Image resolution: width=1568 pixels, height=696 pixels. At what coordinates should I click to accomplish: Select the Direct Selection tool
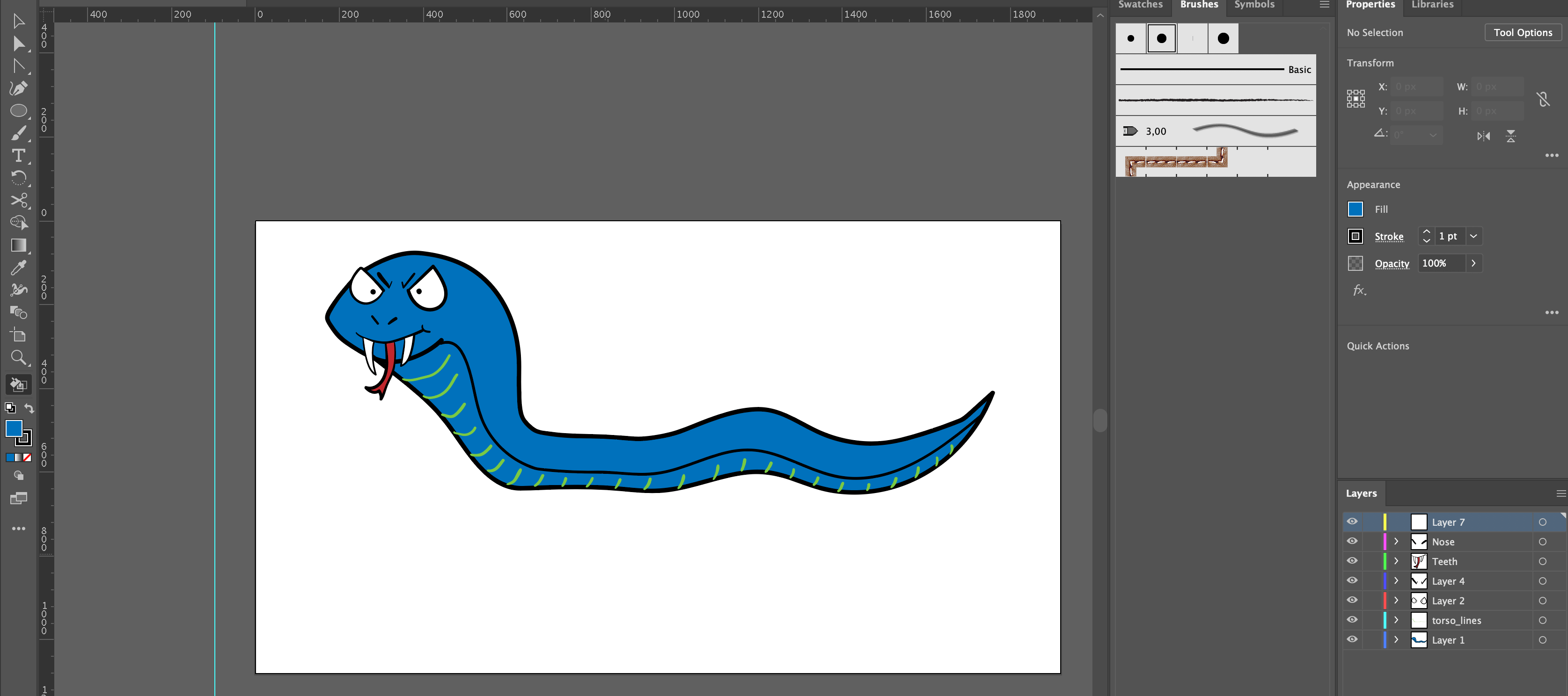tap(19, 43)
